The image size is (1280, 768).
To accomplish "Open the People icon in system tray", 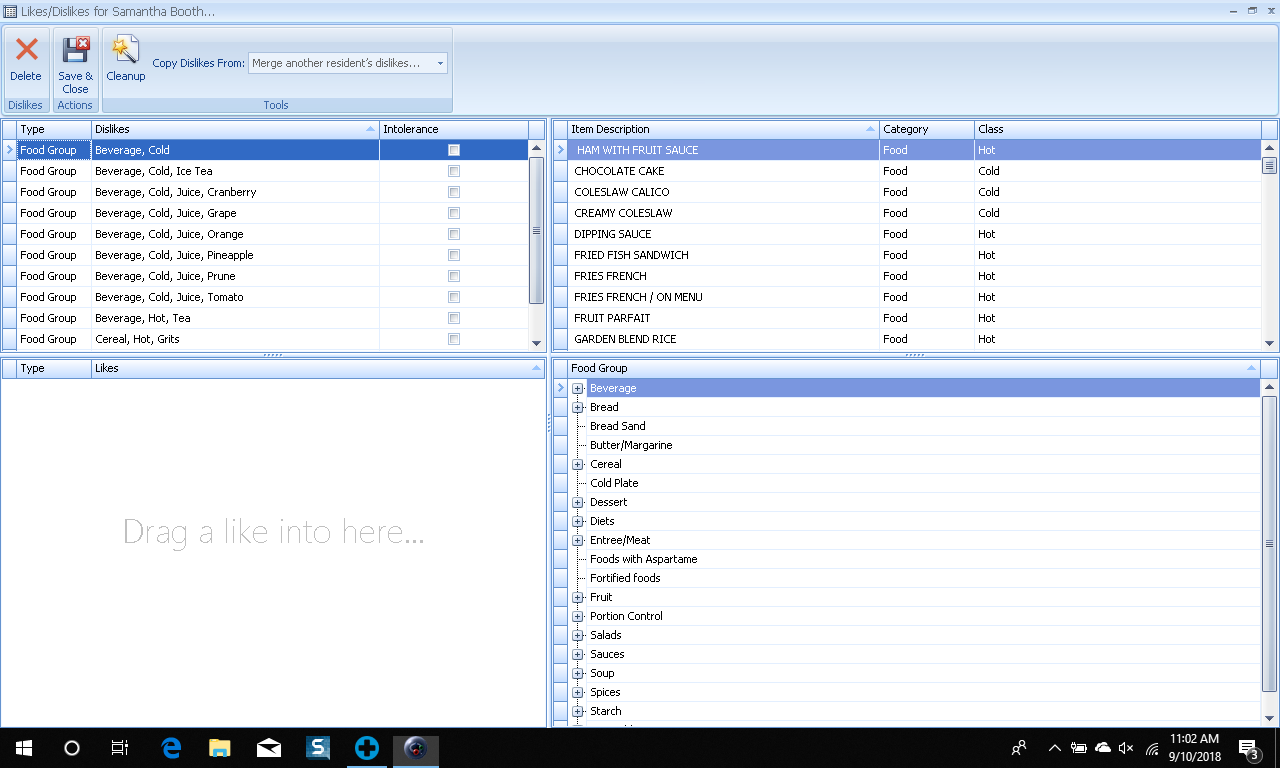I will (x=1019, y=748).
